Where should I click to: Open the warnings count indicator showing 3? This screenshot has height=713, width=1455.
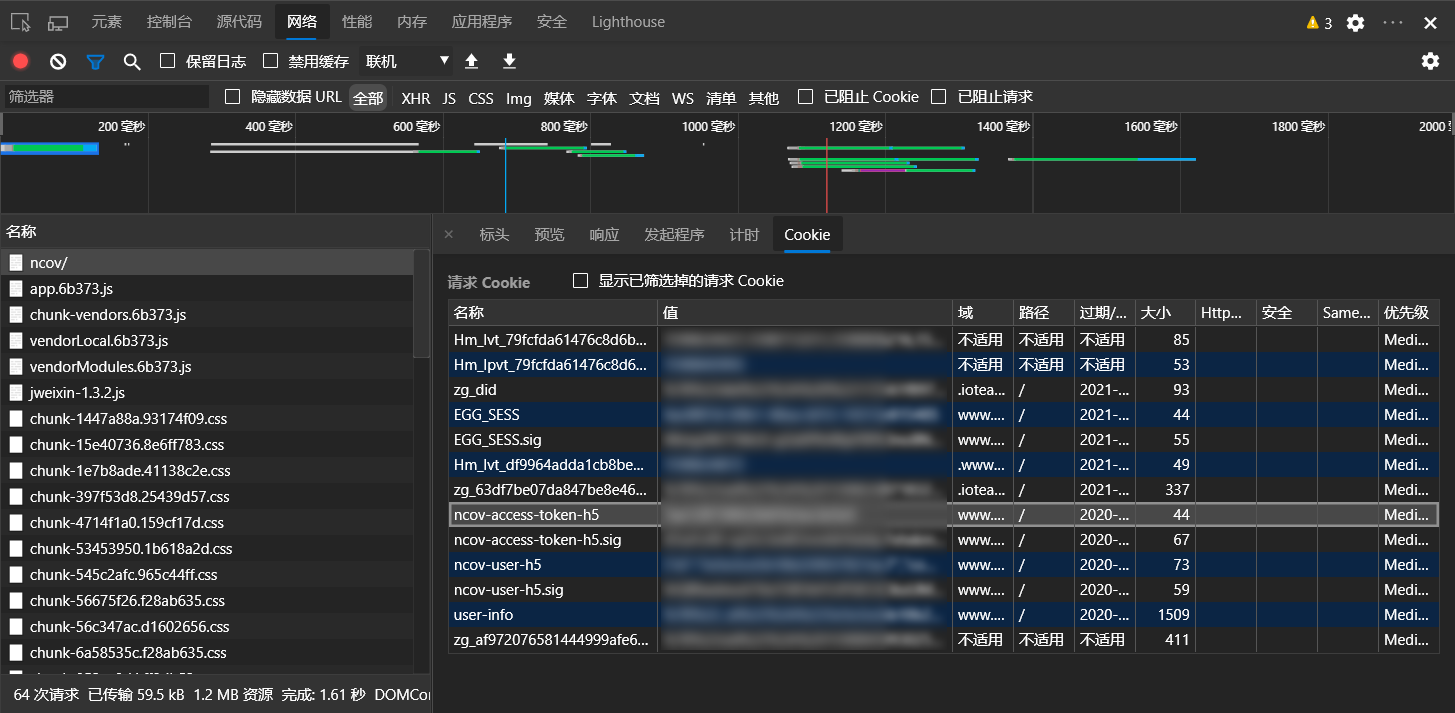[1319, 23]
